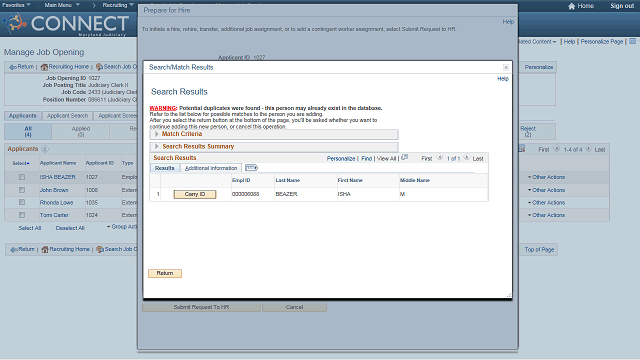Open applicant Rhonda Lowe link
This screenshot has width=640, height=360.
(x=56, y=202)
